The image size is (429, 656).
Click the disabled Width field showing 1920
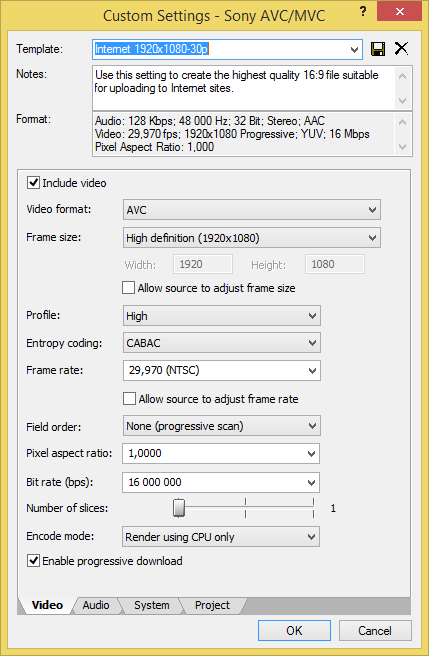tap(203, 264)
